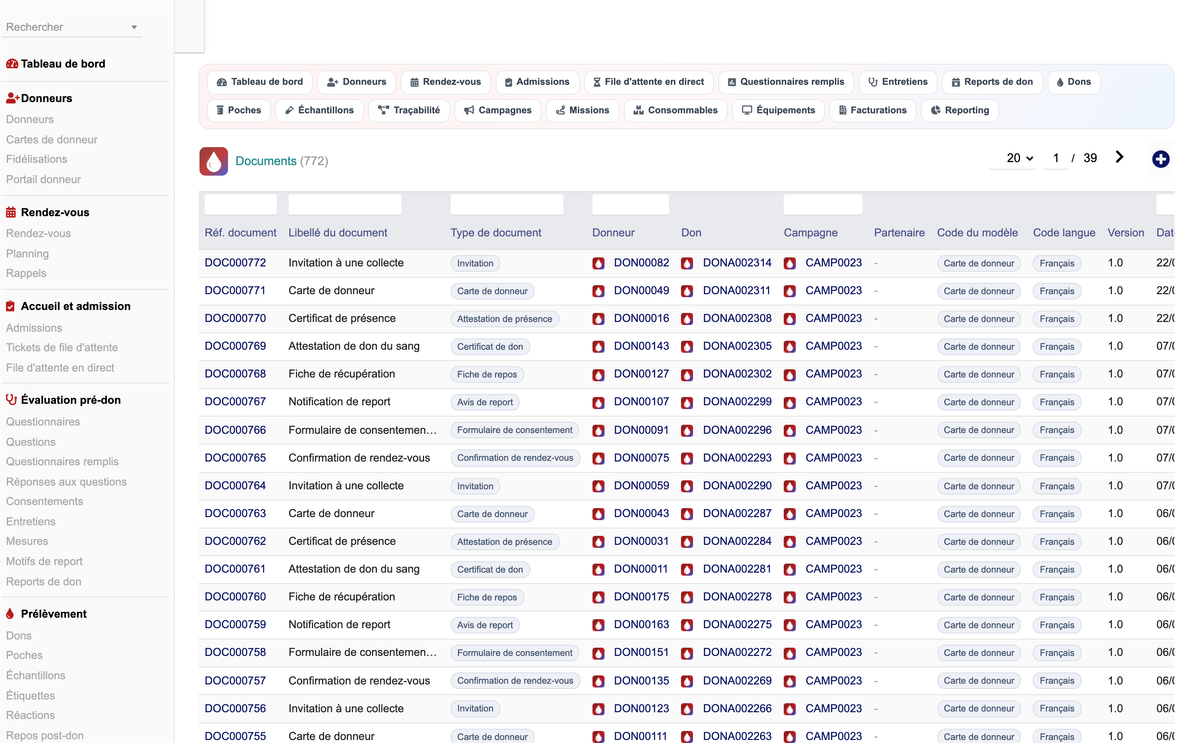Open the Reporting toolbar tab
The image size is (1200, 743).
pos(960,110)
